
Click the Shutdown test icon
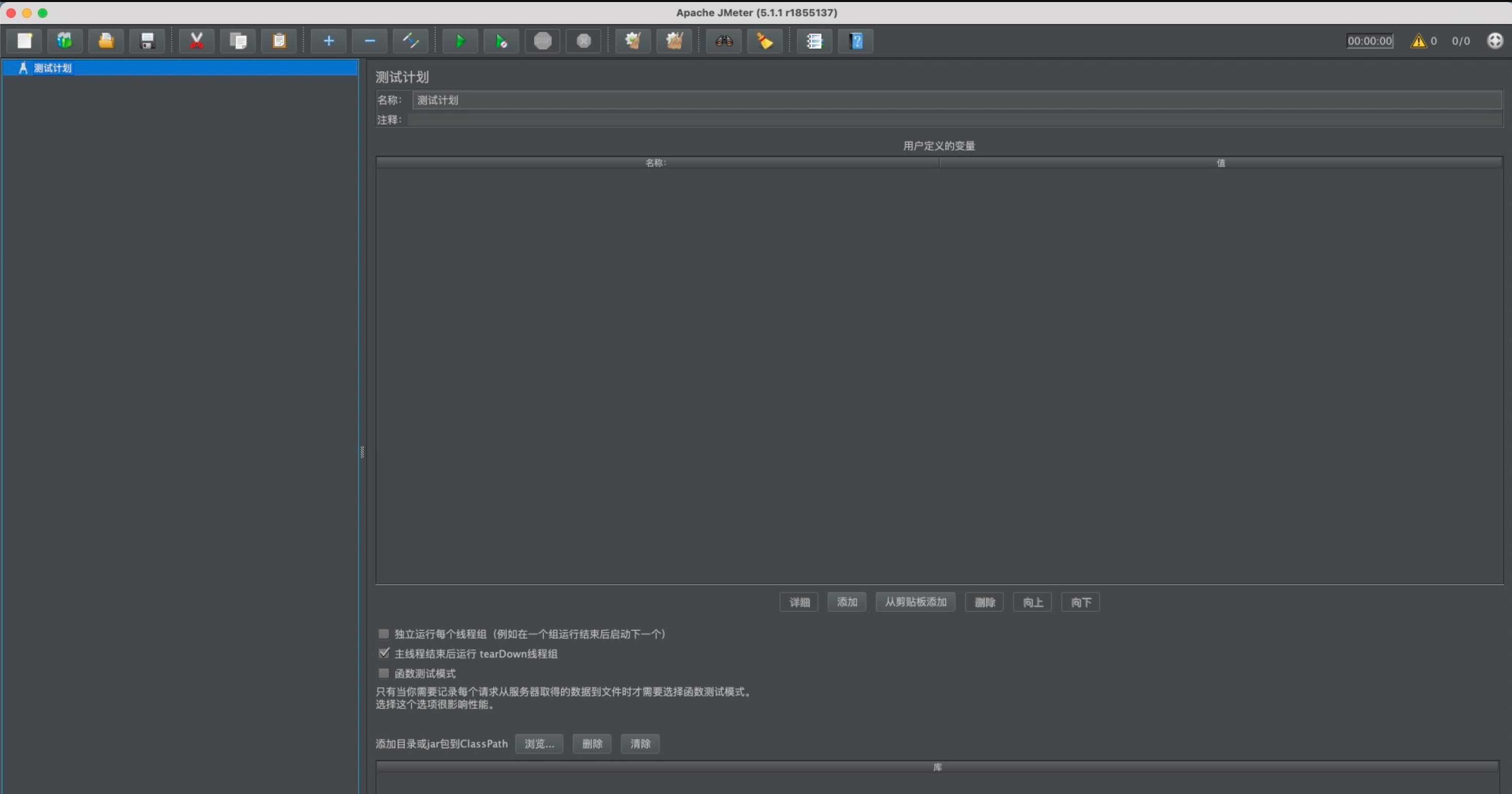click(x=583, y=41)
